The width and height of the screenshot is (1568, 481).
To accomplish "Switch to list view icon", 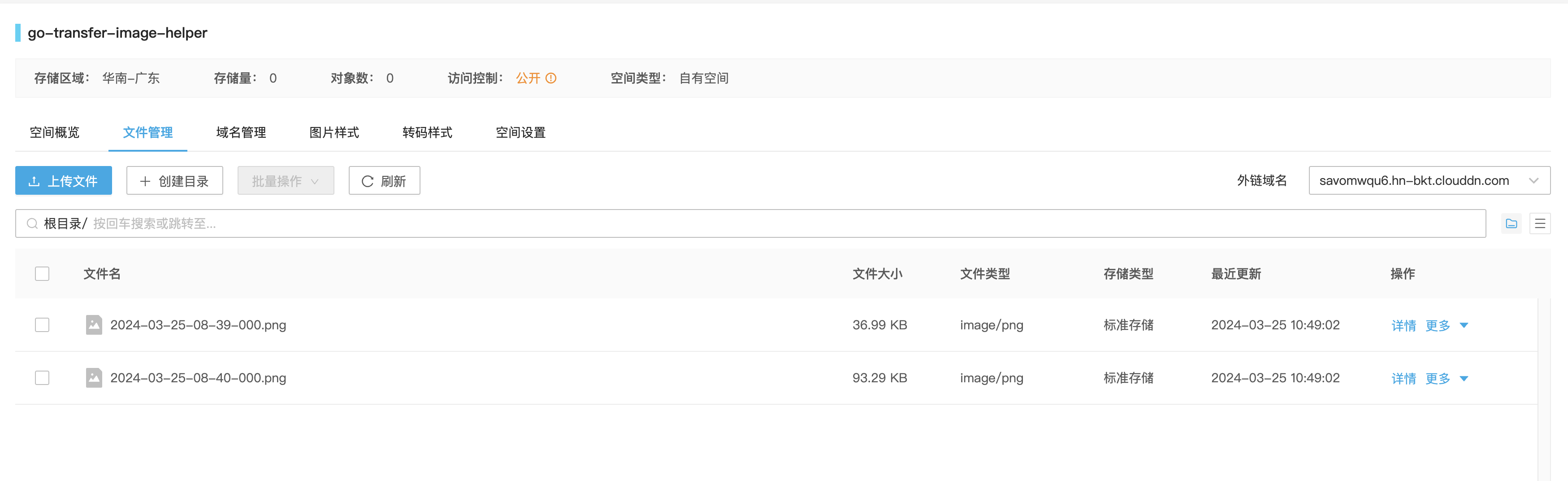I will [1540, 224].
